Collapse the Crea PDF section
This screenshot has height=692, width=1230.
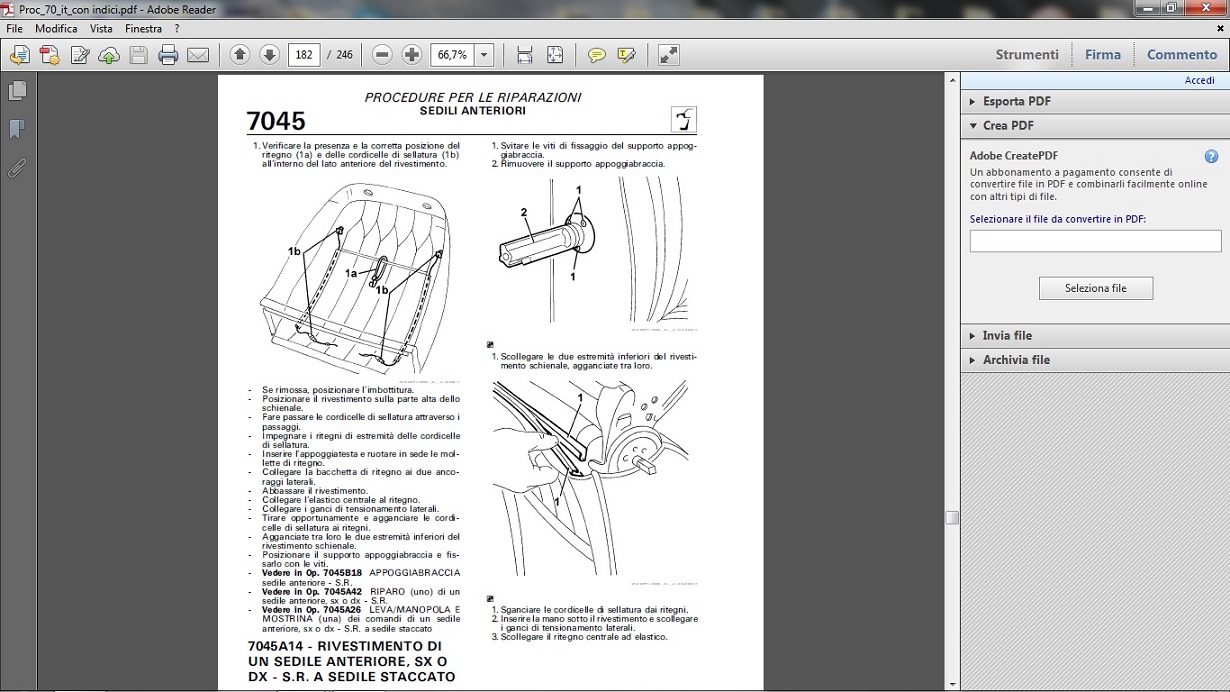pos(1008,126)
